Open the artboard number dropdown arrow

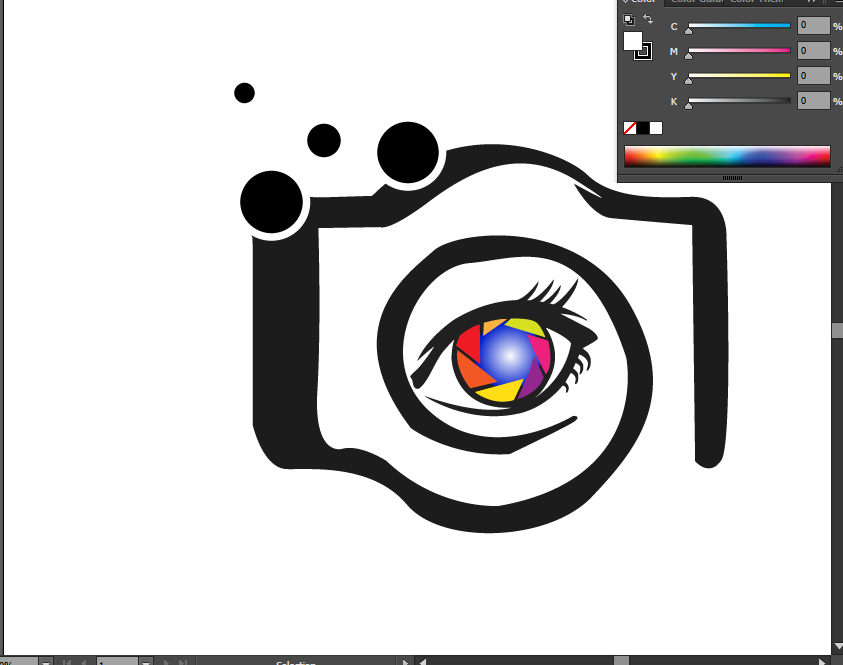click(x=146, y=662)
